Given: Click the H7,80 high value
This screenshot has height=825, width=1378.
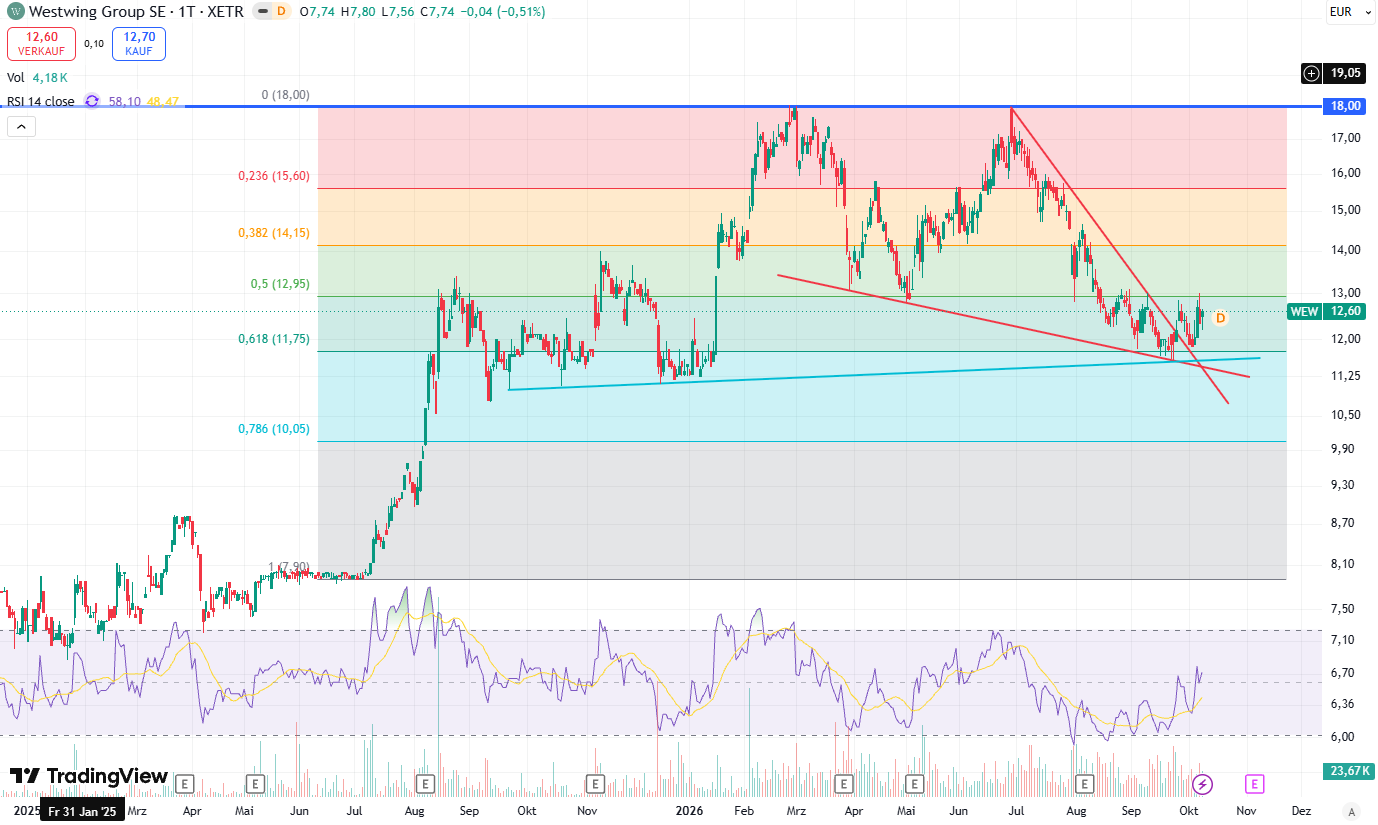Looking at the screenshot, I should click(358, 12).
